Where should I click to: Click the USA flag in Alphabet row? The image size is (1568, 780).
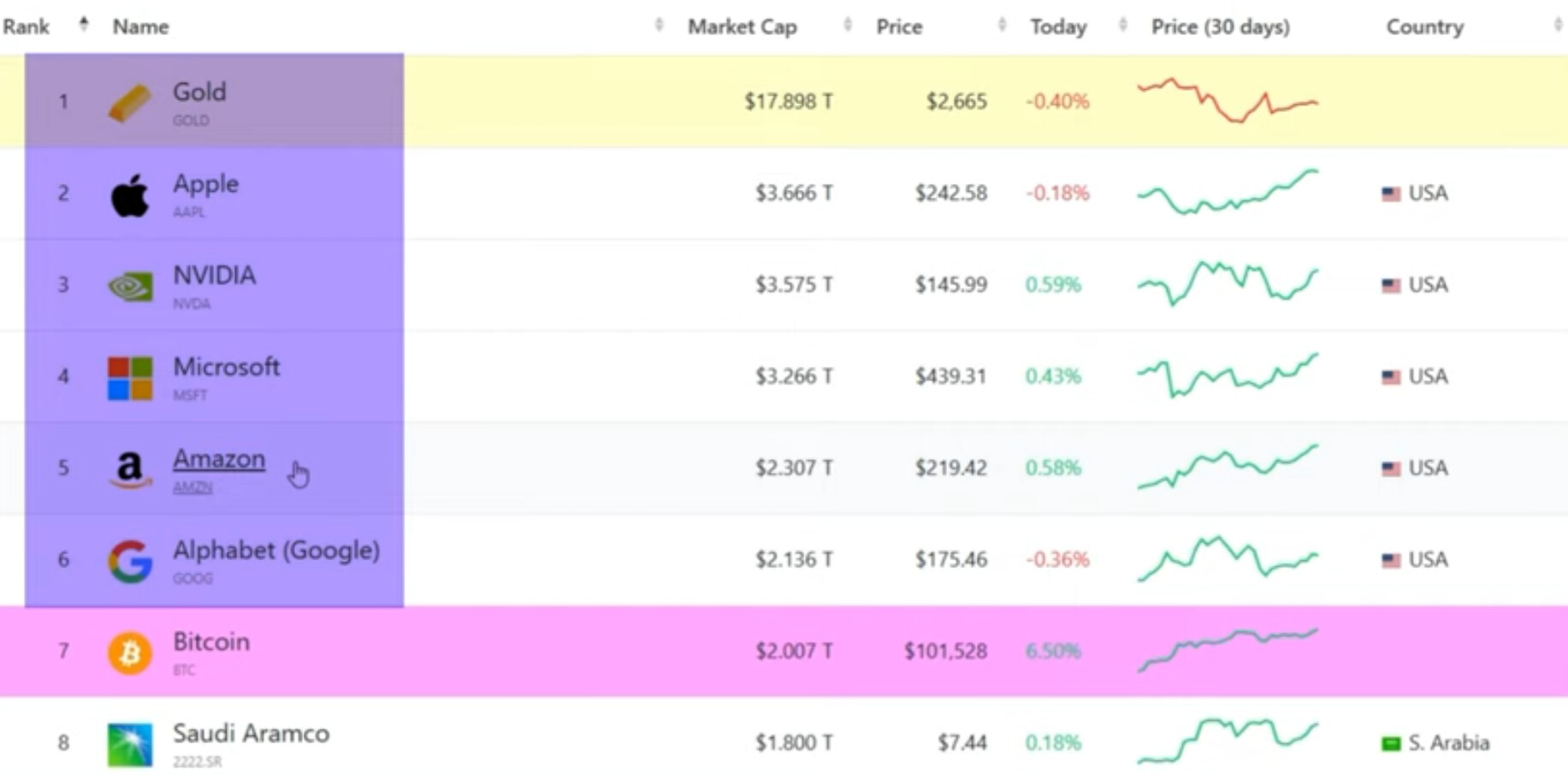(x=1391, y=560)
